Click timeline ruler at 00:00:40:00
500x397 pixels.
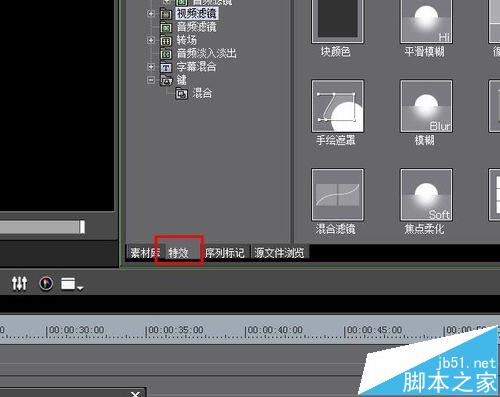coord(275,330)
